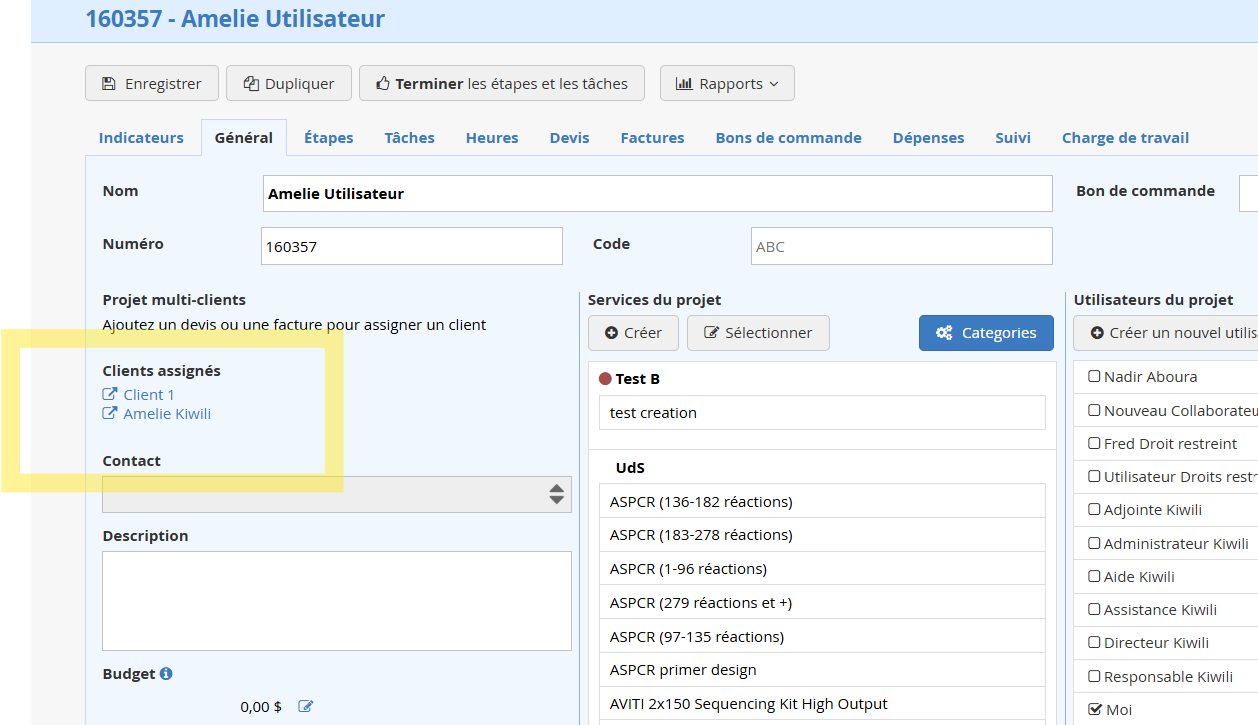Click the Numéro input field

412,246
